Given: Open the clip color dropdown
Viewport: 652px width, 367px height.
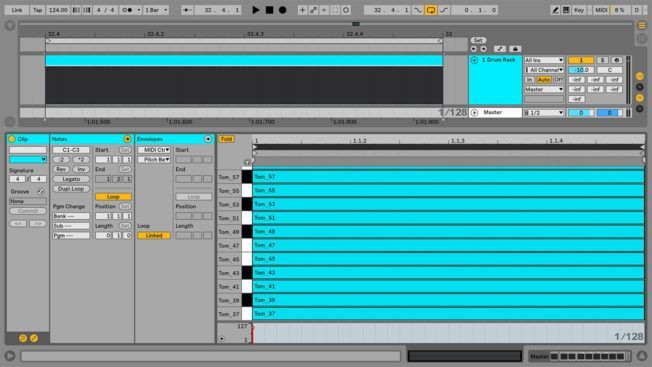Looking at the screenshot, I should [x=28, y=160].
